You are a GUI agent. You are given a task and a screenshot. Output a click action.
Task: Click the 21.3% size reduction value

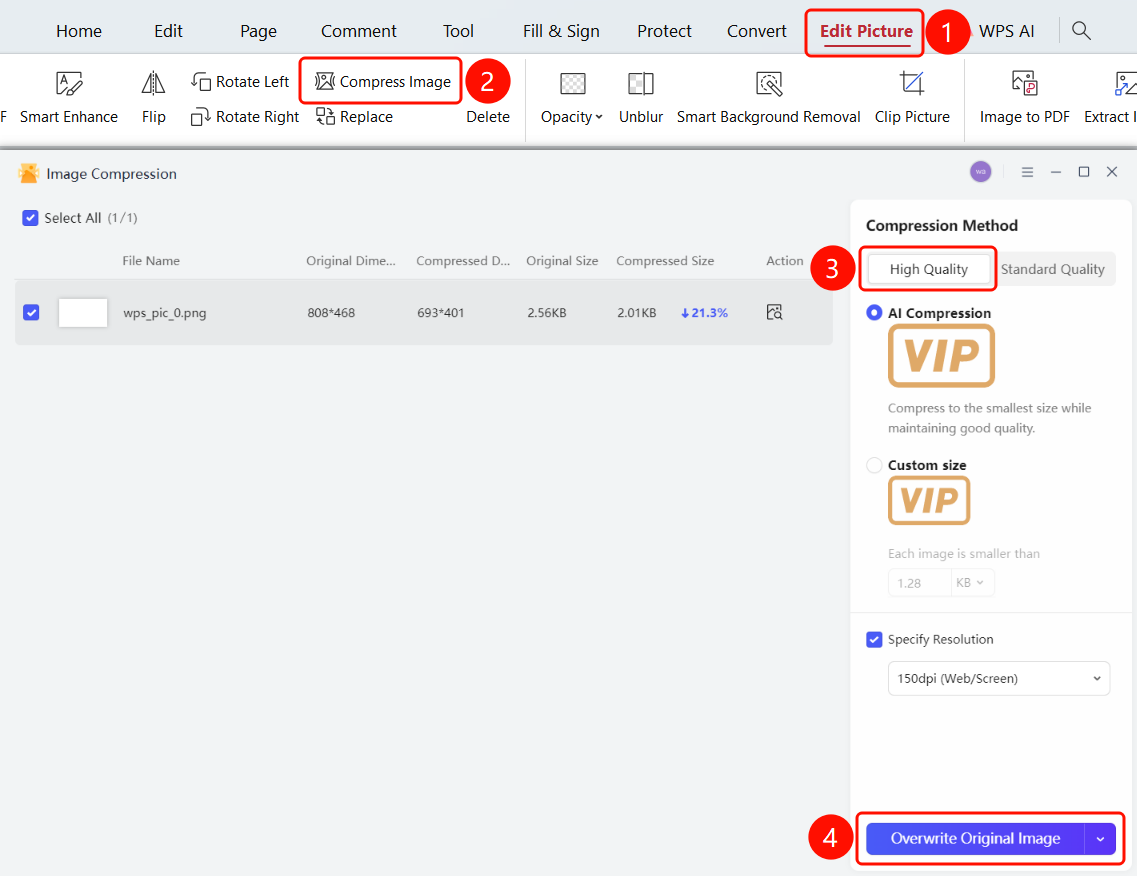(704, 313)
